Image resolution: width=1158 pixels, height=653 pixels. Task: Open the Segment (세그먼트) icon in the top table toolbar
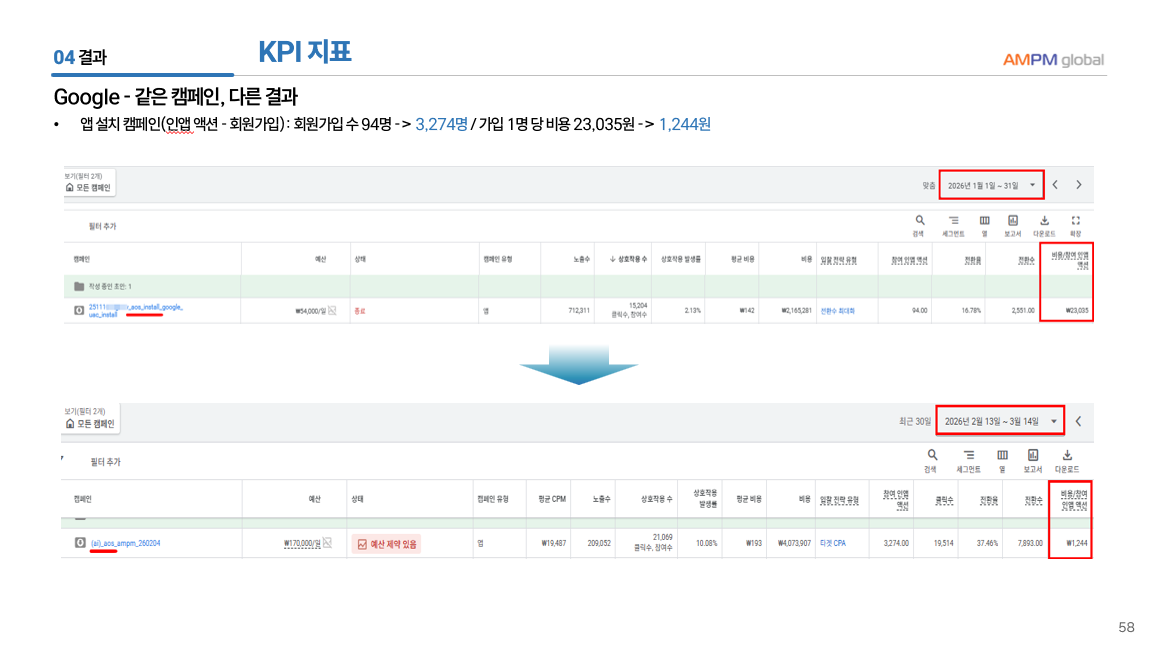tap(953, 221)
